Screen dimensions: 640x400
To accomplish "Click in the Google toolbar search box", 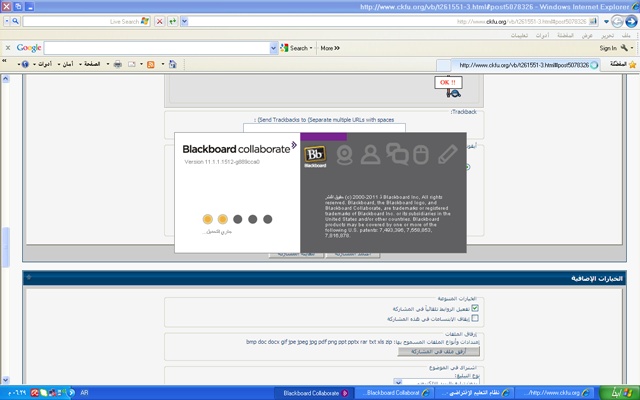I will [x=157, y=48].
